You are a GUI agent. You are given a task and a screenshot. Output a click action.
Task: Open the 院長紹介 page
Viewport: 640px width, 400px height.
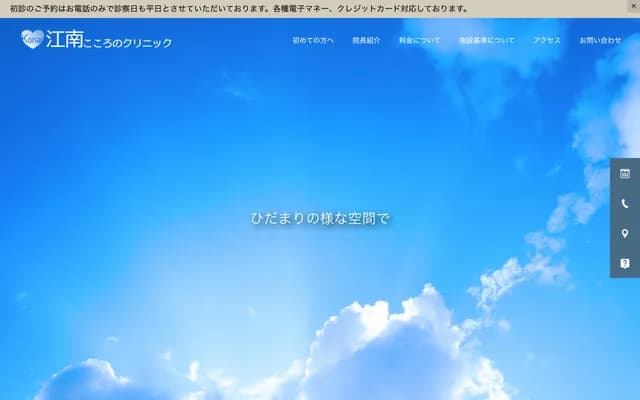coord(366,40)
